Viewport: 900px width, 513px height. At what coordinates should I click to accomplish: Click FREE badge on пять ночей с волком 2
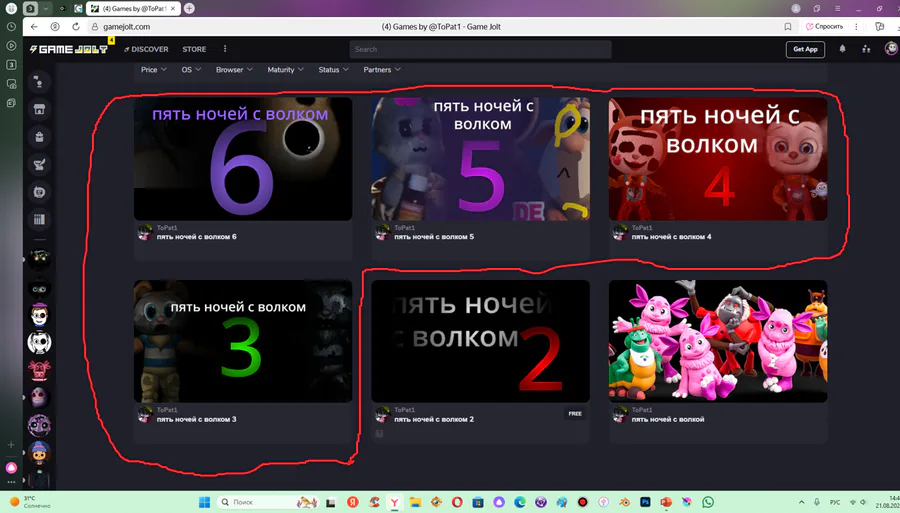pyautogui.click(x=575, y=414)
